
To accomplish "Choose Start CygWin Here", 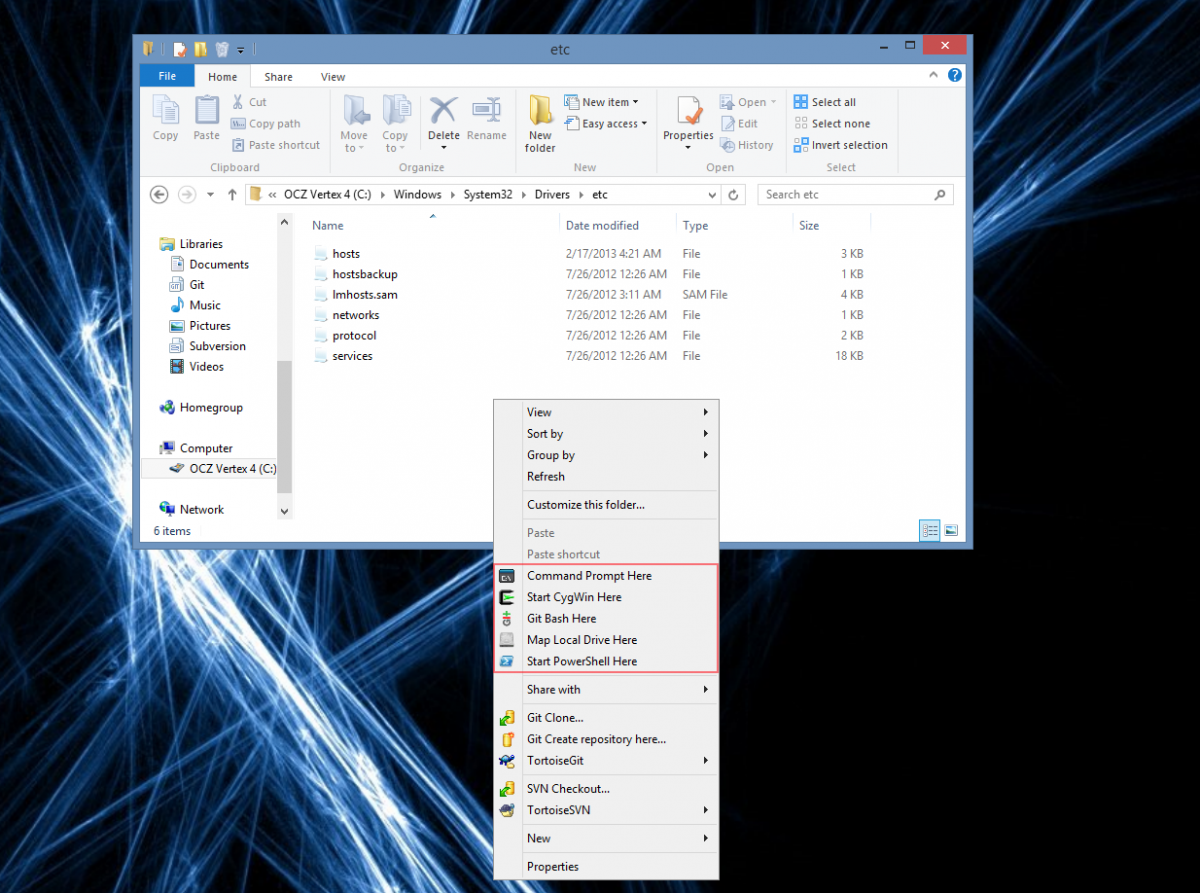I will [606, 597].
